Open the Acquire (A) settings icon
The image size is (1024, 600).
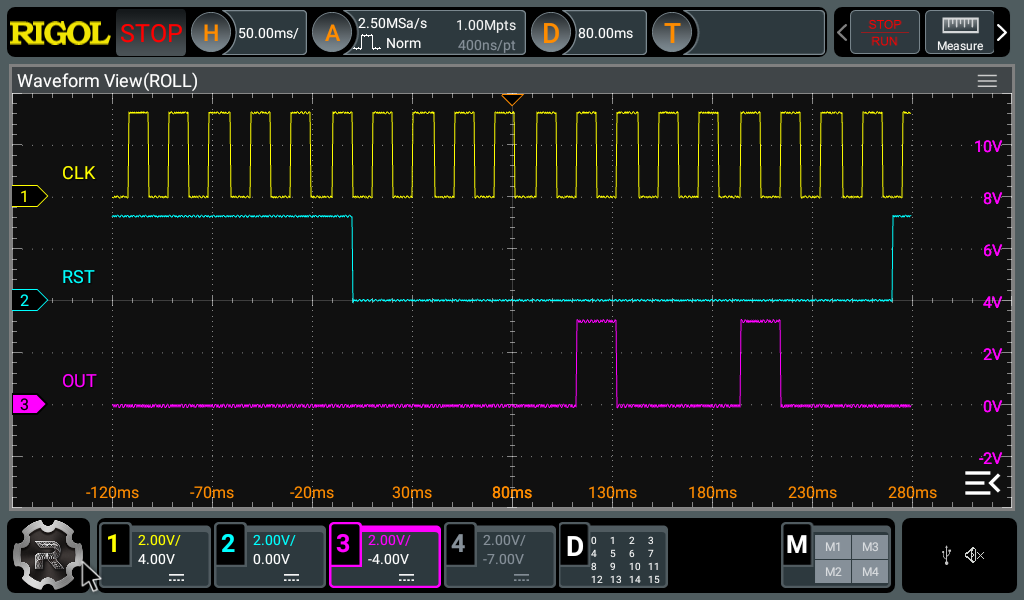pyautogui.click(x=332, y=33)
